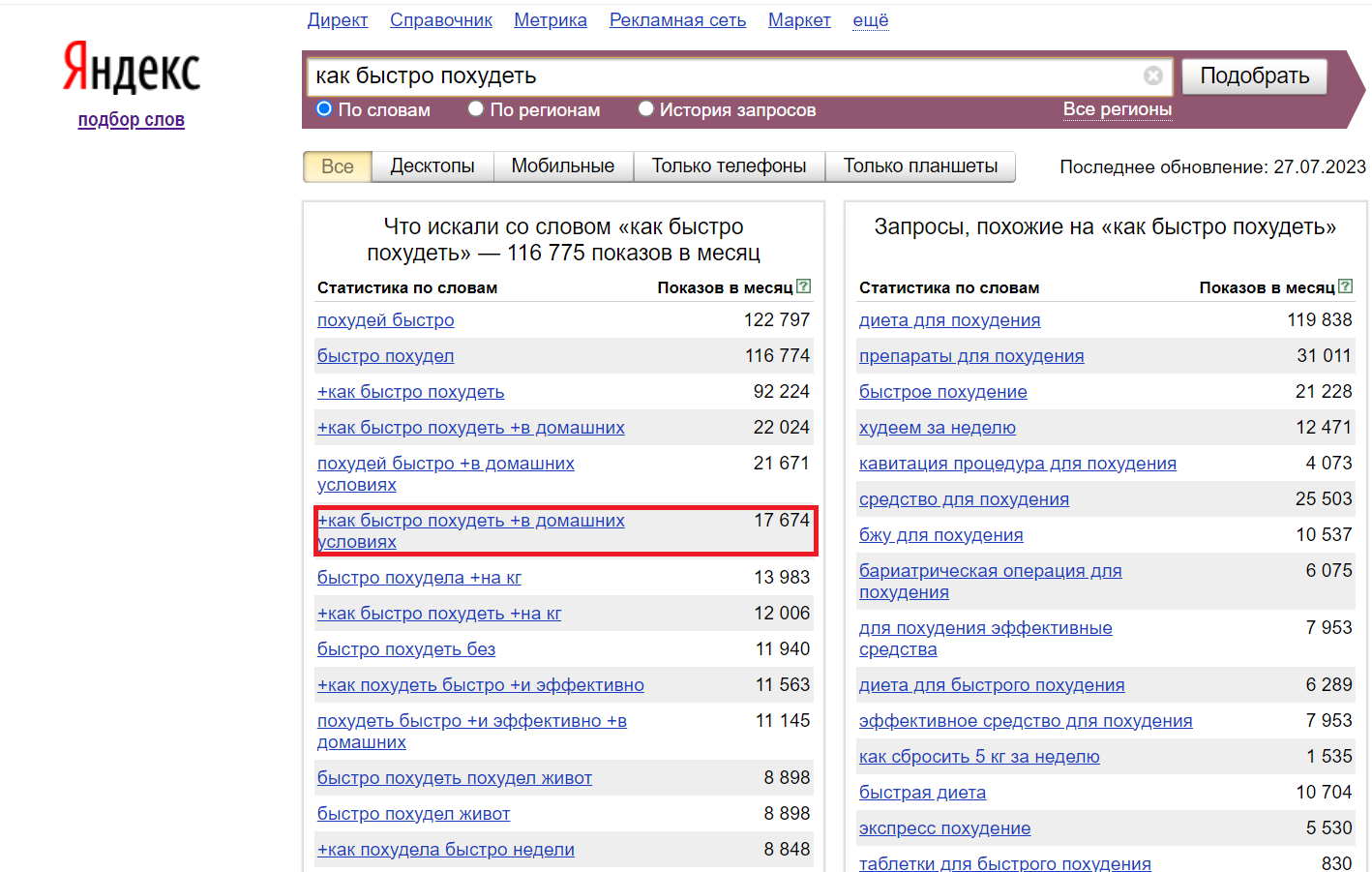Open the 'худеем за неделю' link
The height and width of the screenshot is (872, 1372).
pyautogui.click(x=938, y=428)
